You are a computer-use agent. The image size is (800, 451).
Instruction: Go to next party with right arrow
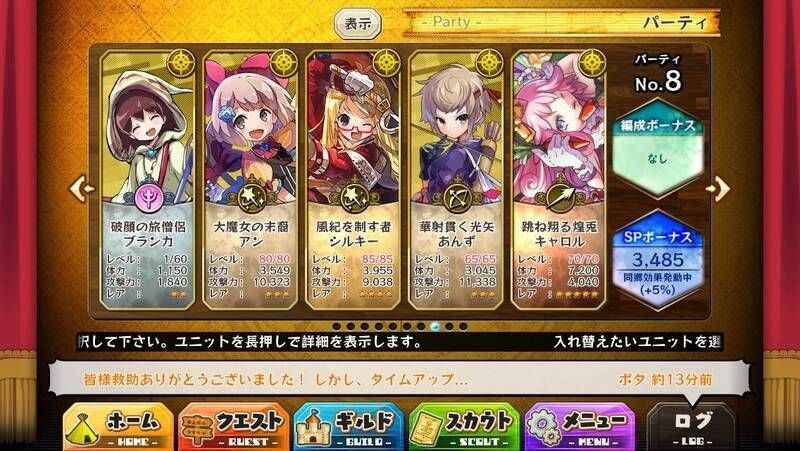click(718, 189)
